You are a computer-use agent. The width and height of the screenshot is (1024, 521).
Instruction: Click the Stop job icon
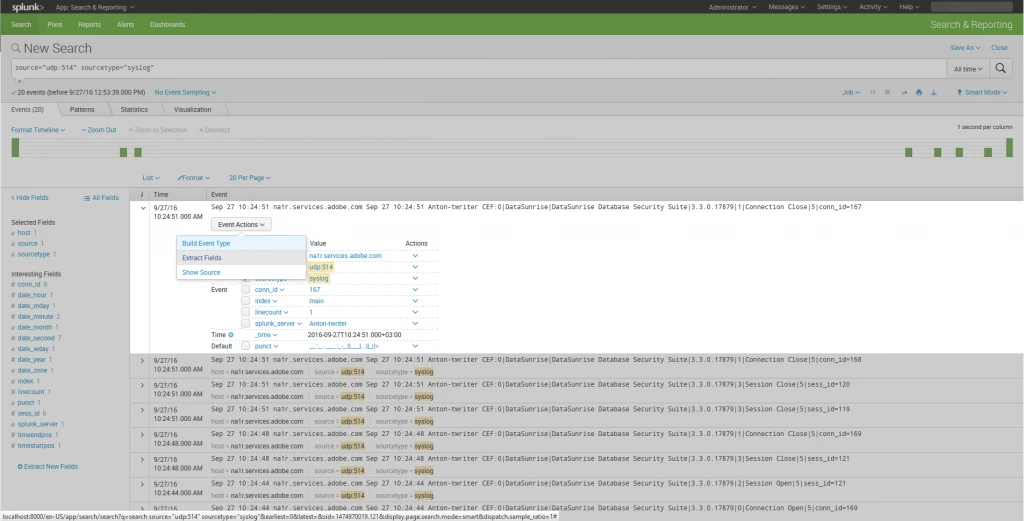[888, 92]
